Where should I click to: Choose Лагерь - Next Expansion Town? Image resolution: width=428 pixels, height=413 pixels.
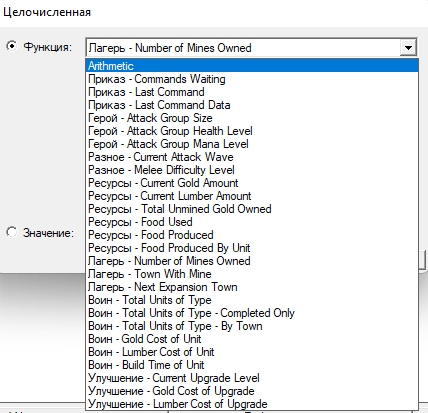(252, 287)
